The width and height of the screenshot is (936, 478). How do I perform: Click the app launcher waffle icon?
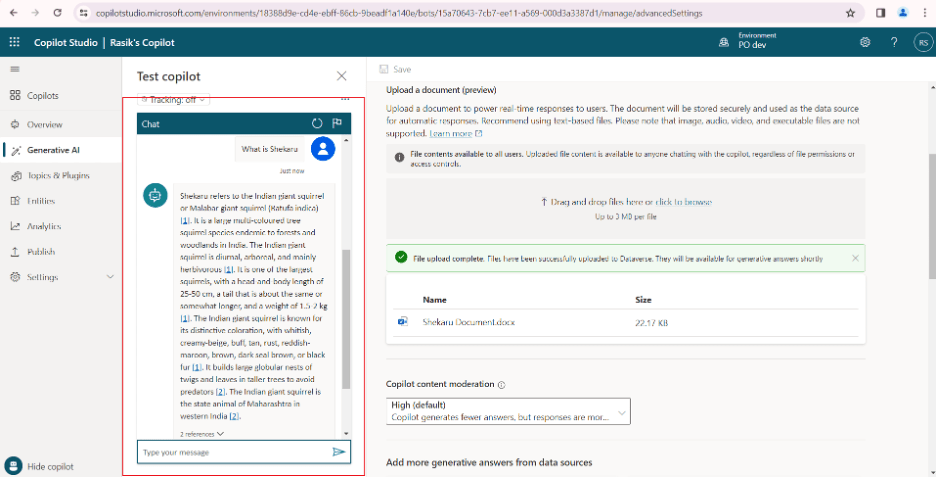click(x=15, y=42)
